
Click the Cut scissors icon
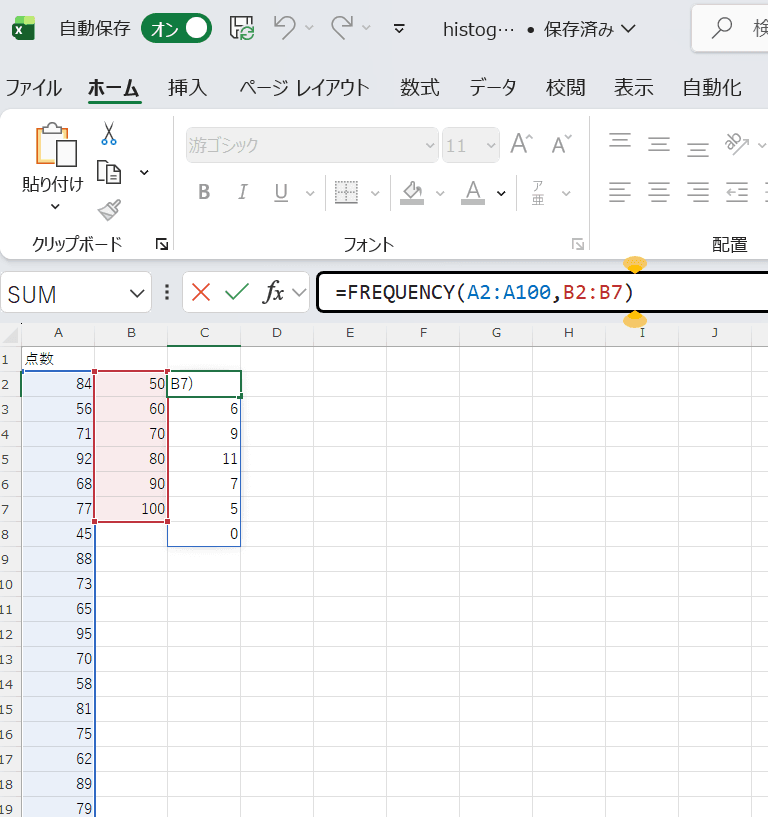pyautogui.click(x=108, y=134)
